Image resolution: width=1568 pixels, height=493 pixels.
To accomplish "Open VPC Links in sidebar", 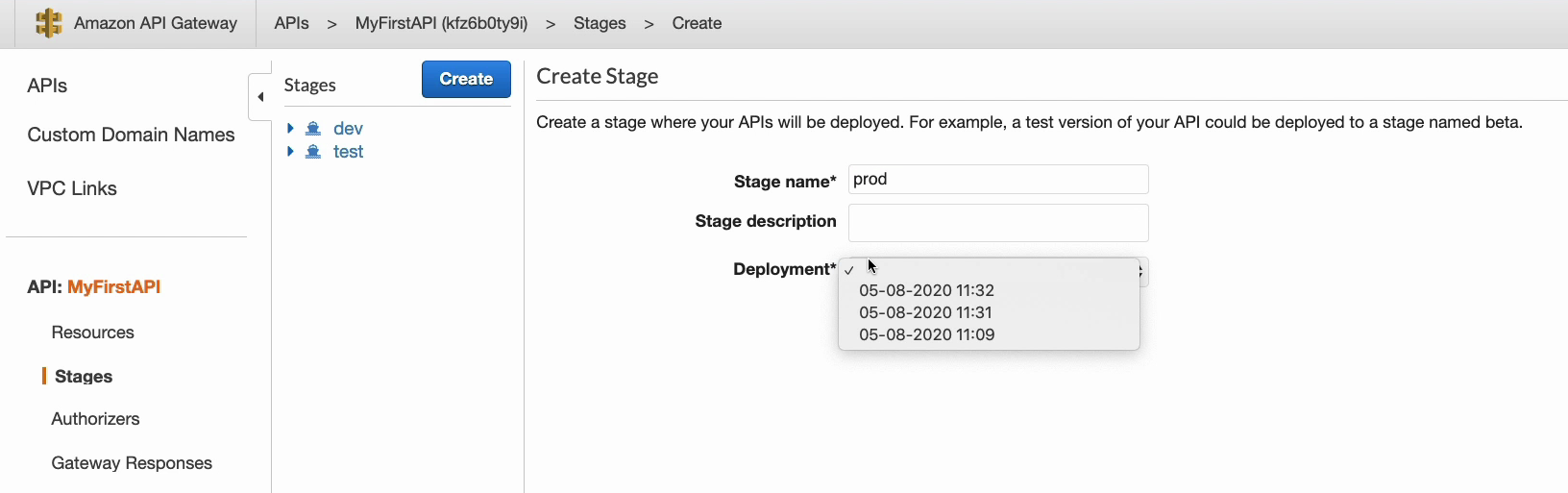I will coord(72,188).
